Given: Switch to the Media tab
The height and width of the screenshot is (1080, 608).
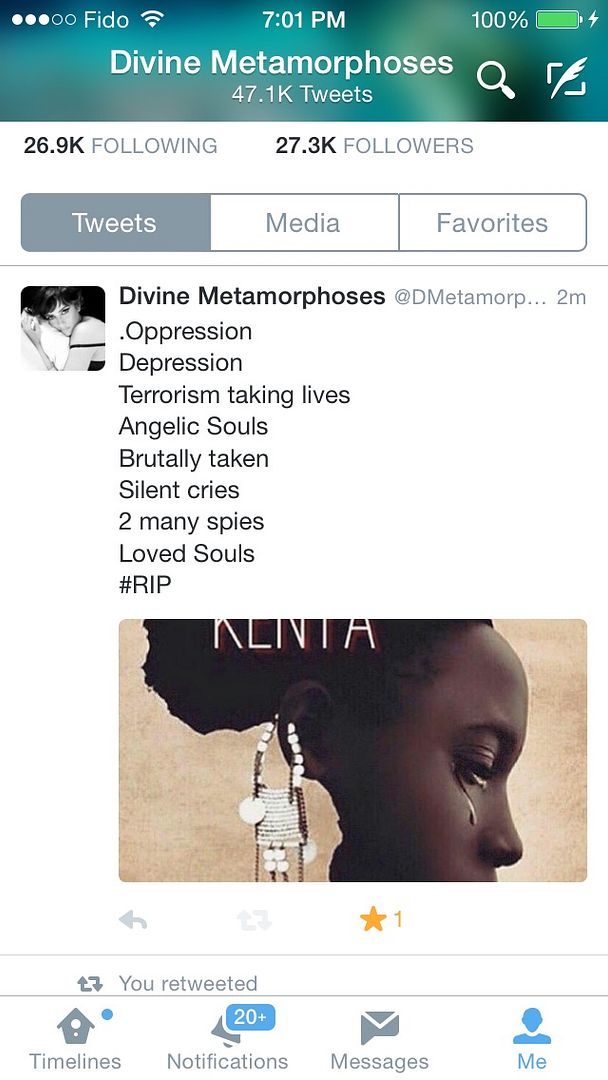Looking at the screenshot, I should 304,222.
